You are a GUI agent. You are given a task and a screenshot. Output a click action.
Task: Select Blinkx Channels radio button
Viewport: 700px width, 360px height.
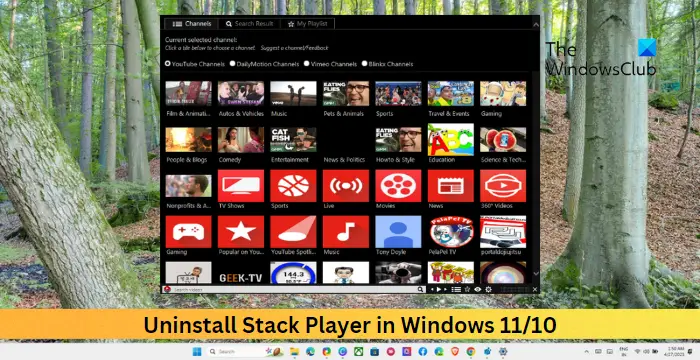[365, 64]
